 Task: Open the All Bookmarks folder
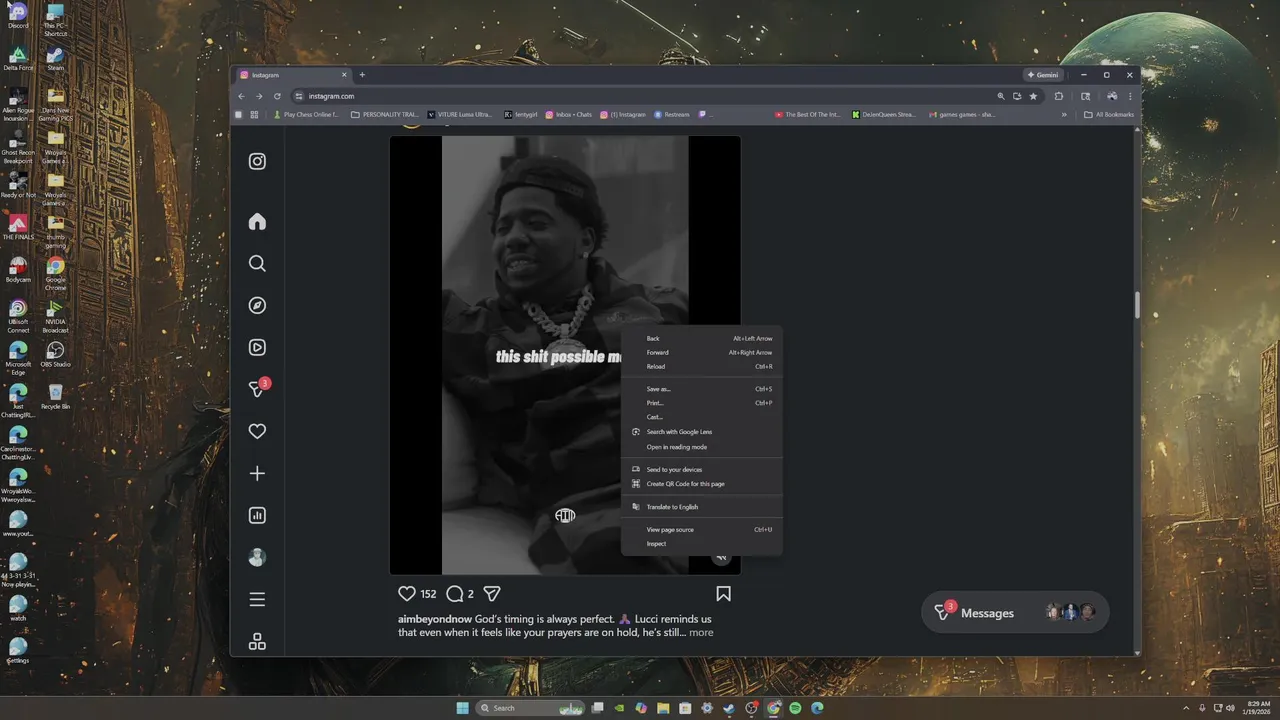[x=1109, y=115]
